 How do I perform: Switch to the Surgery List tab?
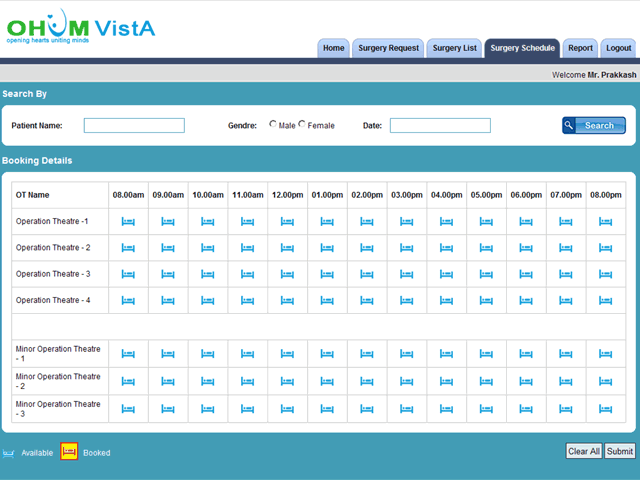click(x=455, y=48)
